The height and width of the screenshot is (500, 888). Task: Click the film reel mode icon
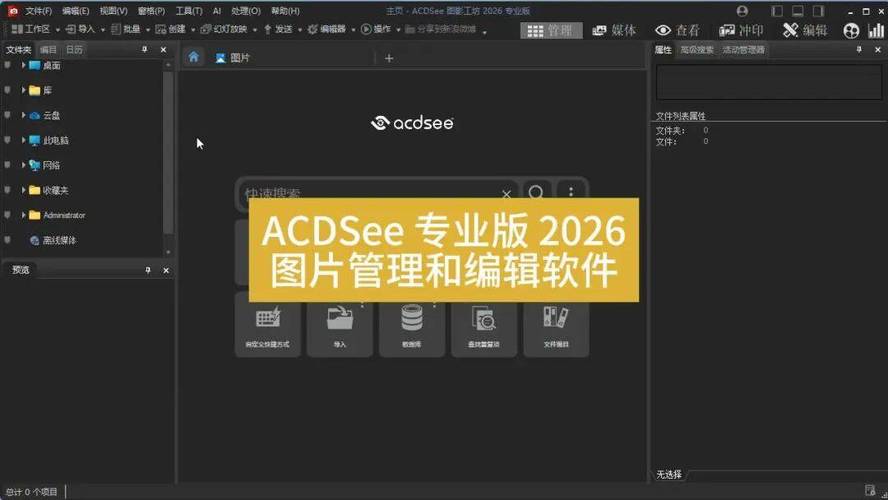pos(851,31)
